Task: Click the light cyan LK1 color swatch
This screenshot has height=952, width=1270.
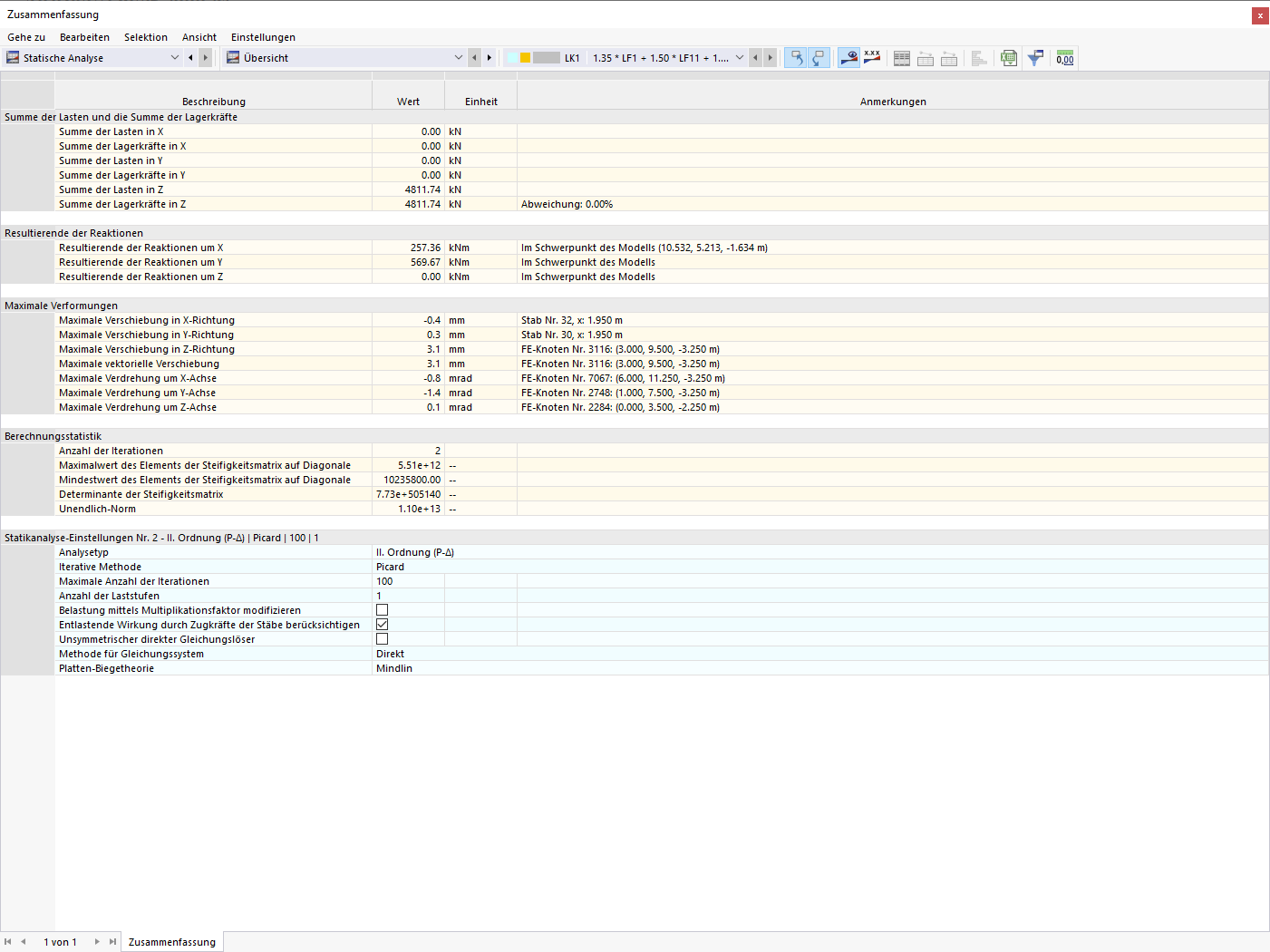Action: coord(512,58)
